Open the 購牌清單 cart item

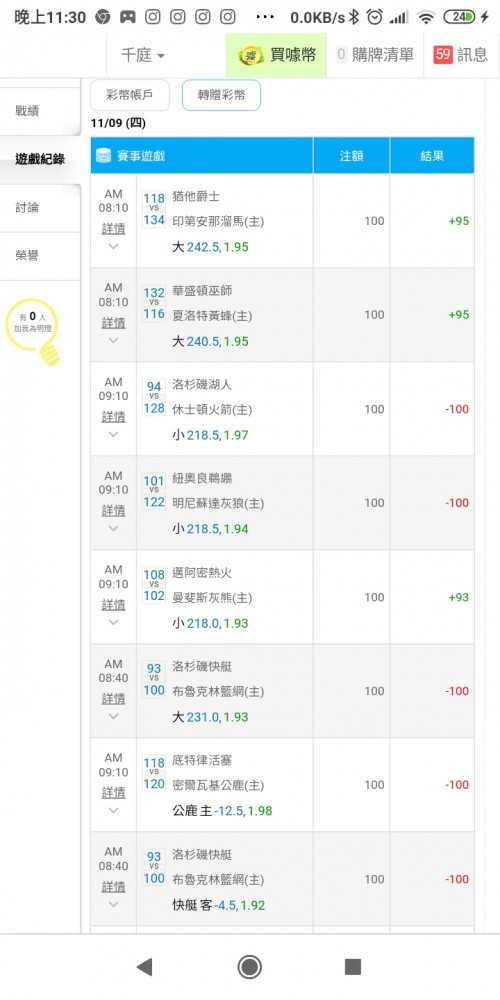pos(375,55)
